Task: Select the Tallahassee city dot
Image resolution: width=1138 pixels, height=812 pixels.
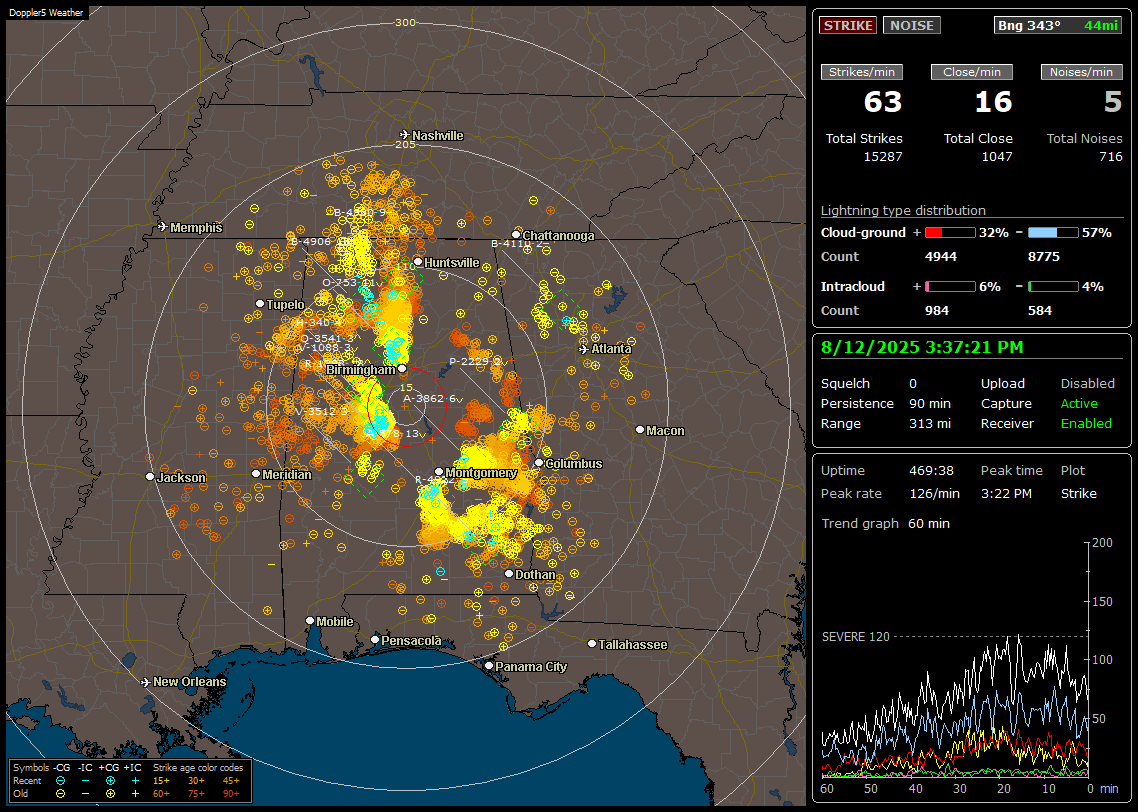Action: tap(592, 643)
